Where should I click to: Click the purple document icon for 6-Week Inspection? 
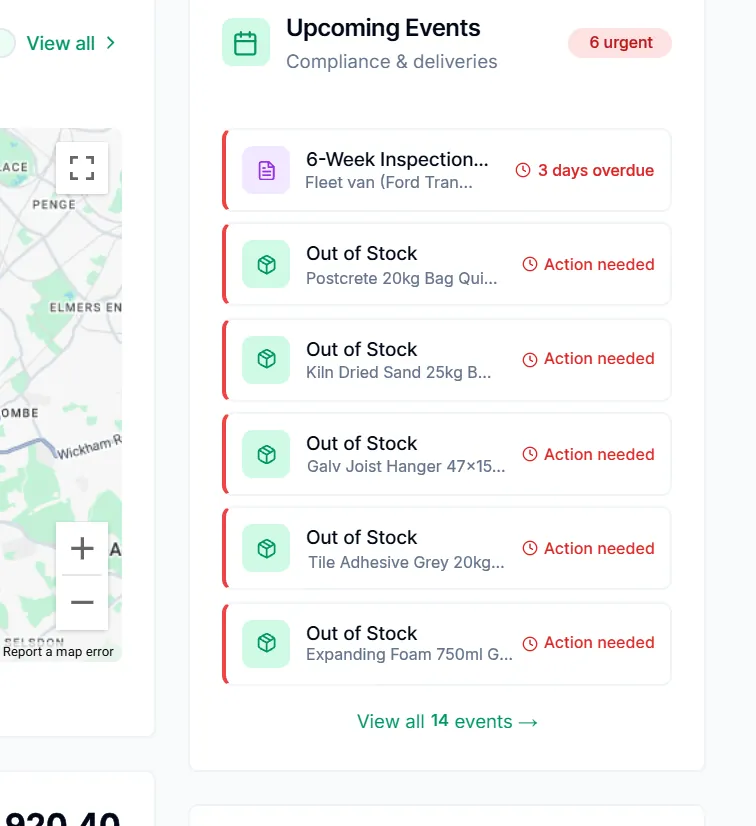266,170
